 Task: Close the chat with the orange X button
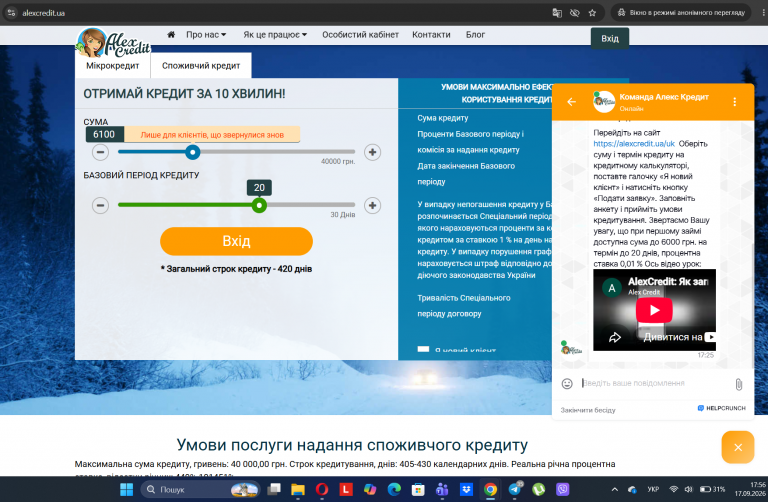pyautogui.click(x=738, y=447)
